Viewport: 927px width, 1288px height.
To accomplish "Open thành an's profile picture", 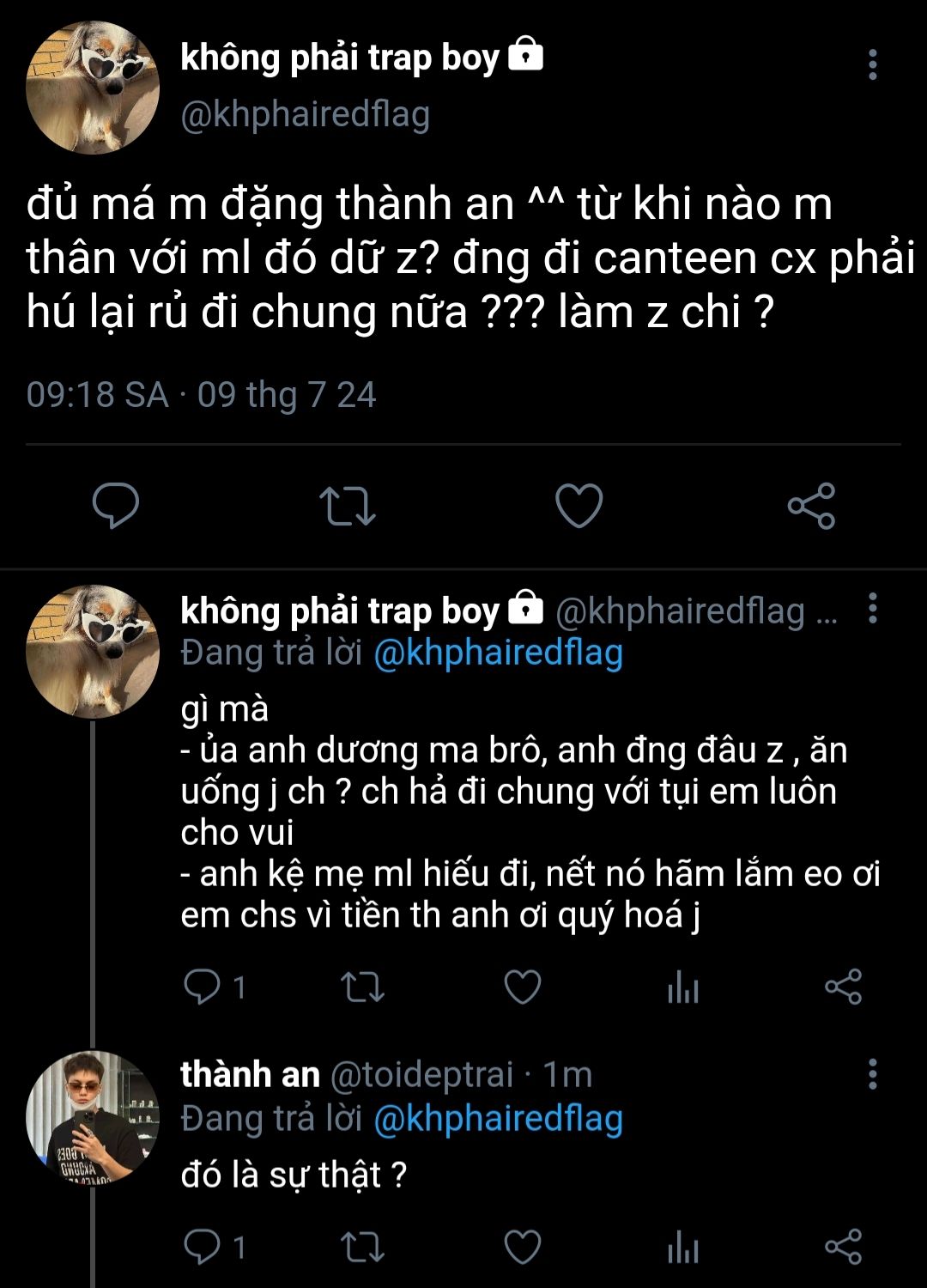I will [x=93, y=1117].
